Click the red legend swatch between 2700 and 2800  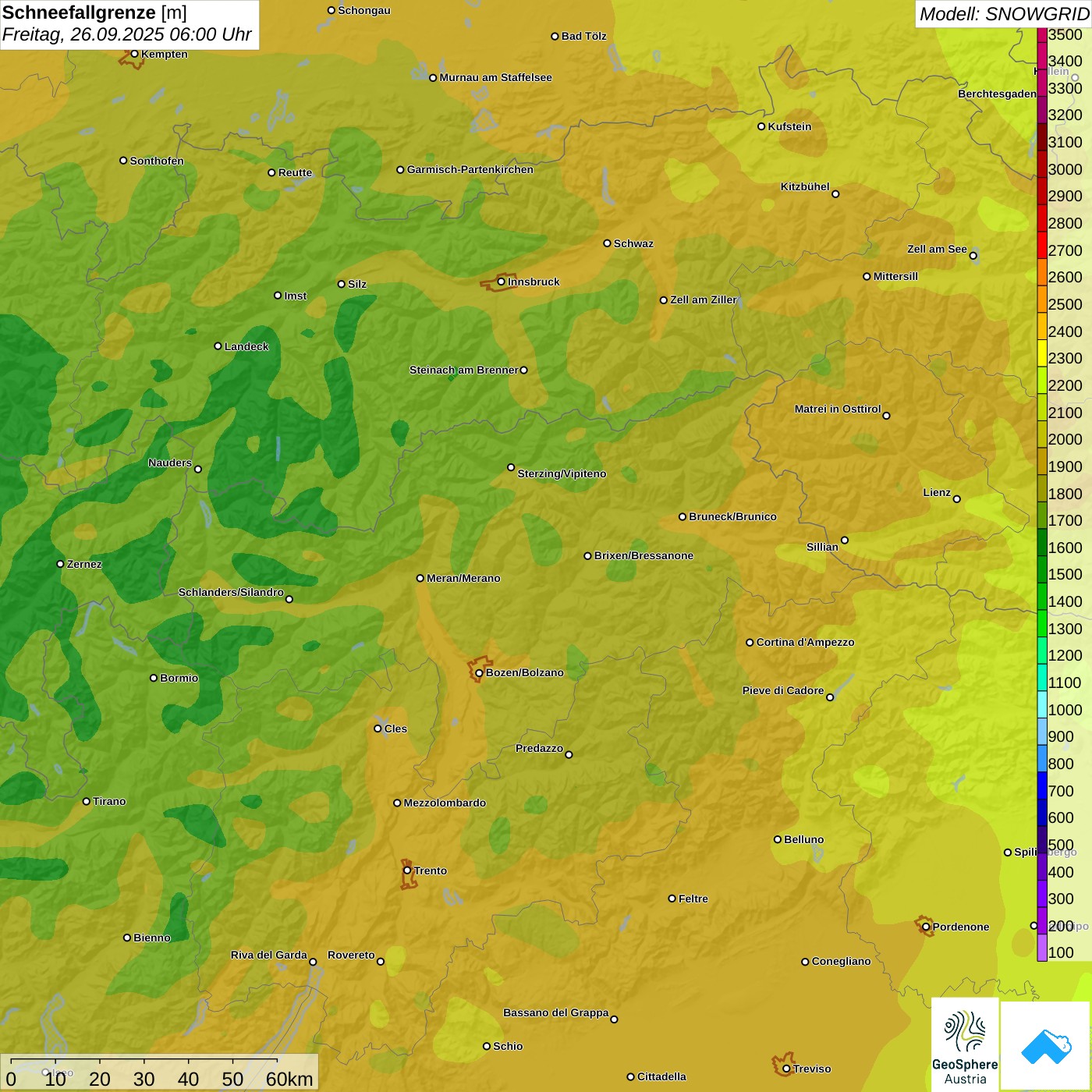(1042, 245)
